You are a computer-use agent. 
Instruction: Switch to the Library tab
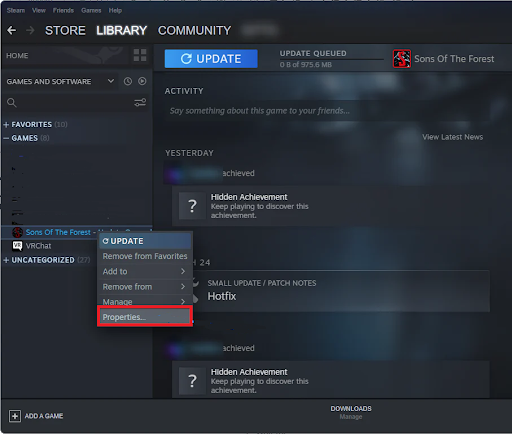click(x=122, y=31)
